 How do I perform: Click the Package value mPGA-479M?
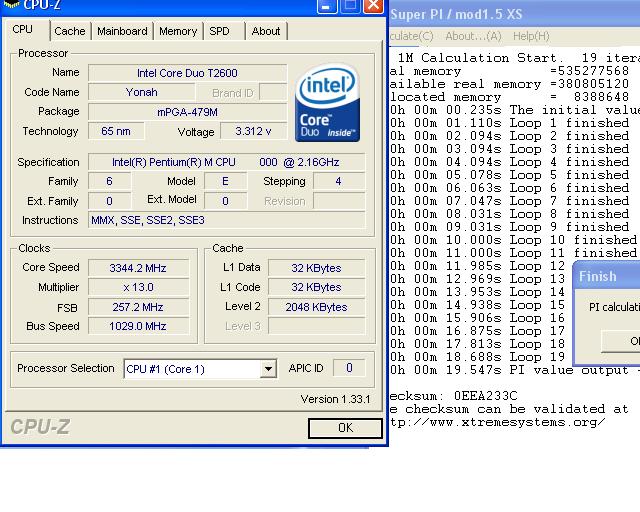[187, 112]
